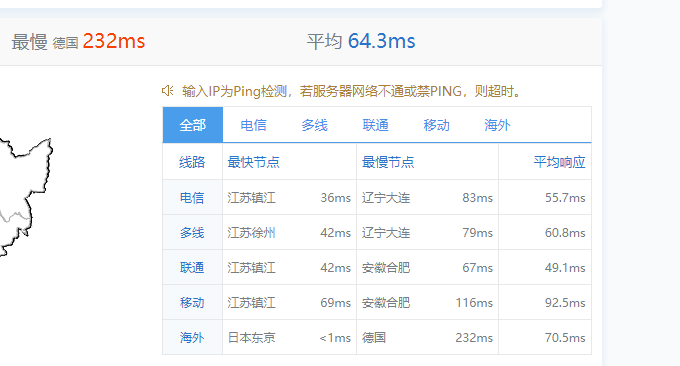Click the 最快节点 column header
680x366 pixels.
point(254,162)
